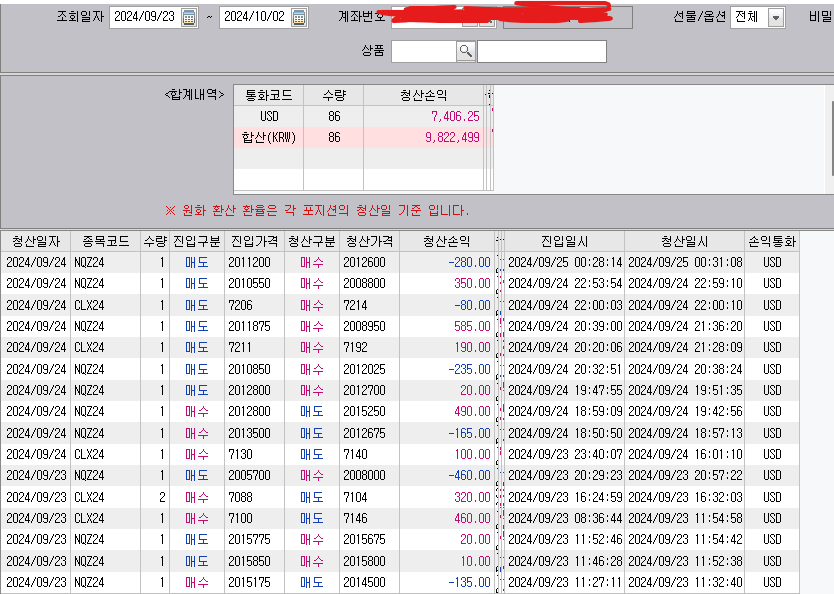Select the trade row with 585.00 profit
Image resolution: width=834 pixels, height=594 pixels.
(400, 326)
